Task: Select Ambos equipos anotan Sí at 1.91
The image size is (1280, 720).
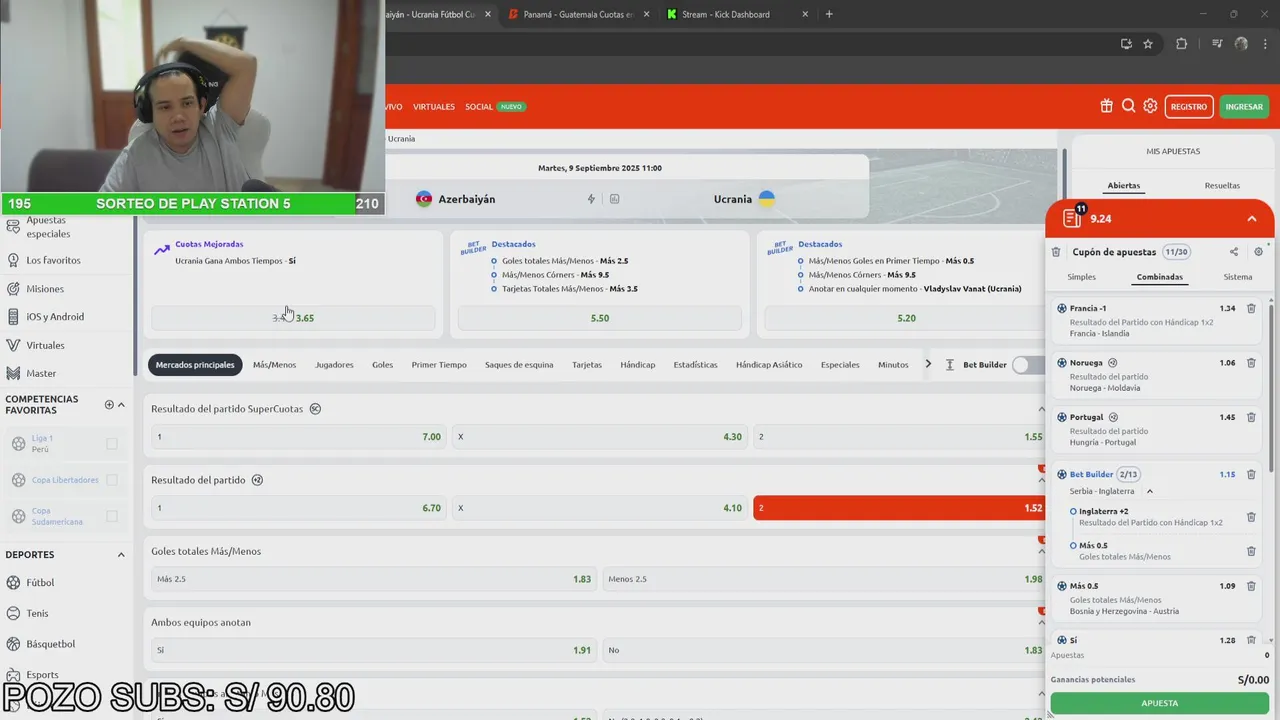Action: [374, 650]
